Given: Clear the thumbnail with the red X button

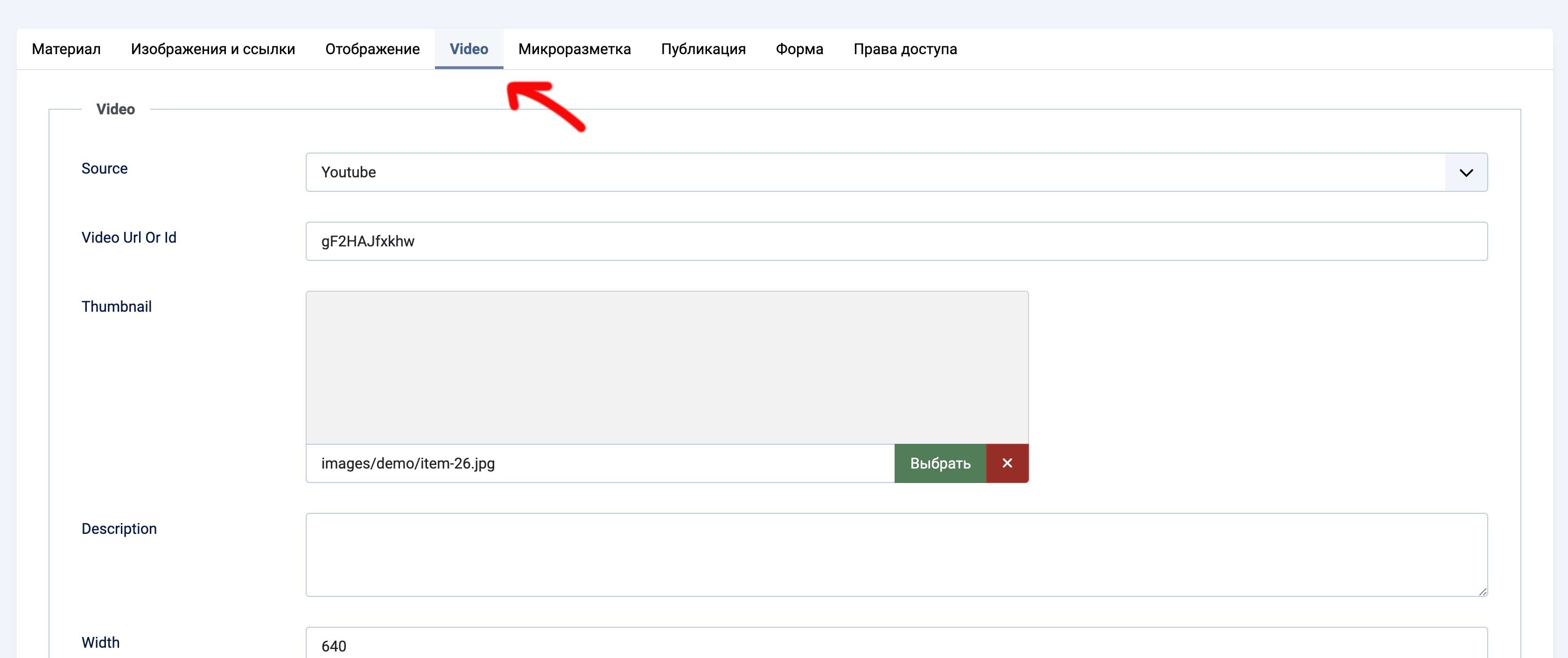Looking at the screenshot, I should point(1007,463).
